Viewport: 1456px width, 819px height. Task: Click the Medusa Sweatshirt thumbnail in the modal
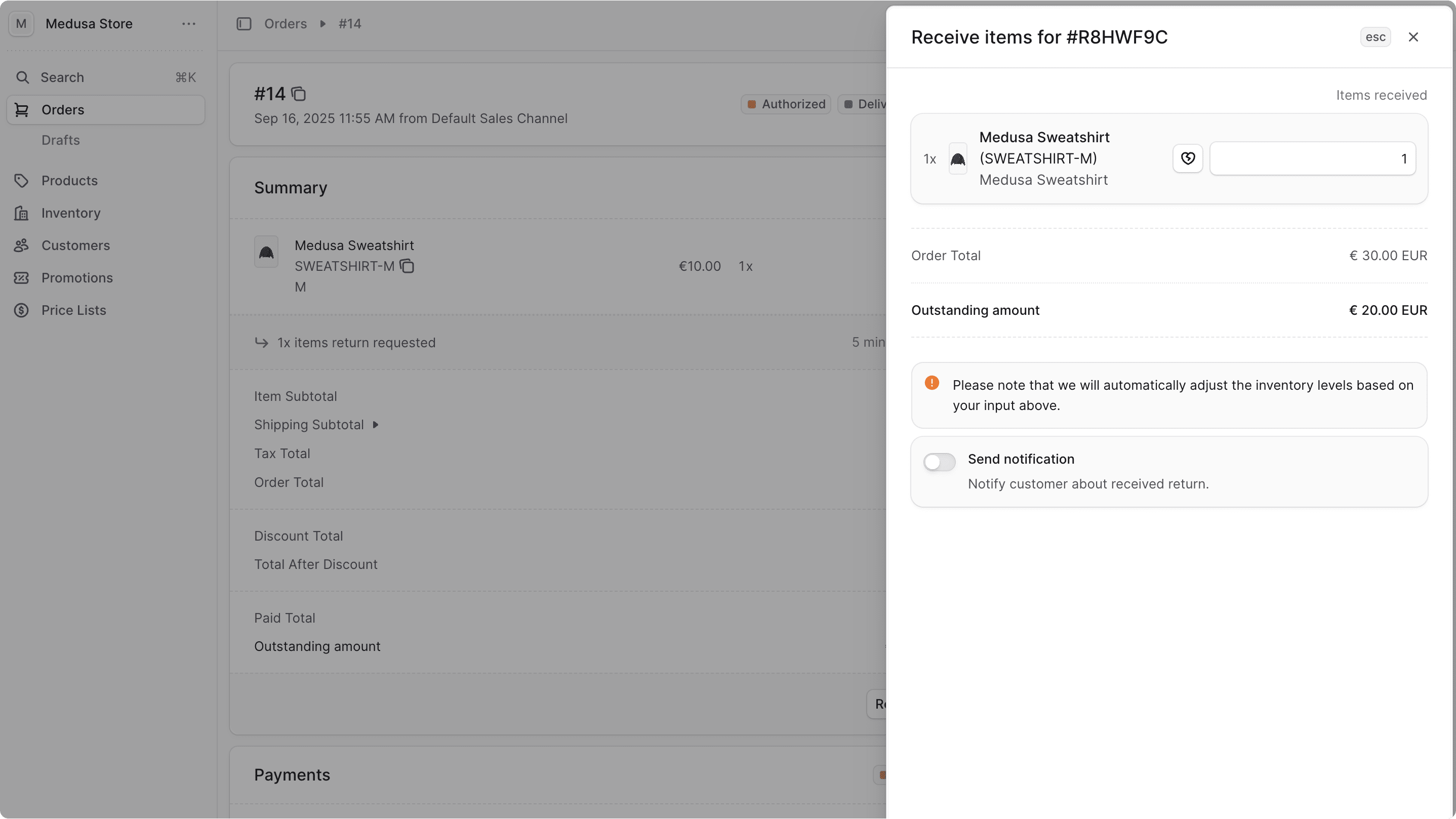coord(958,159)
